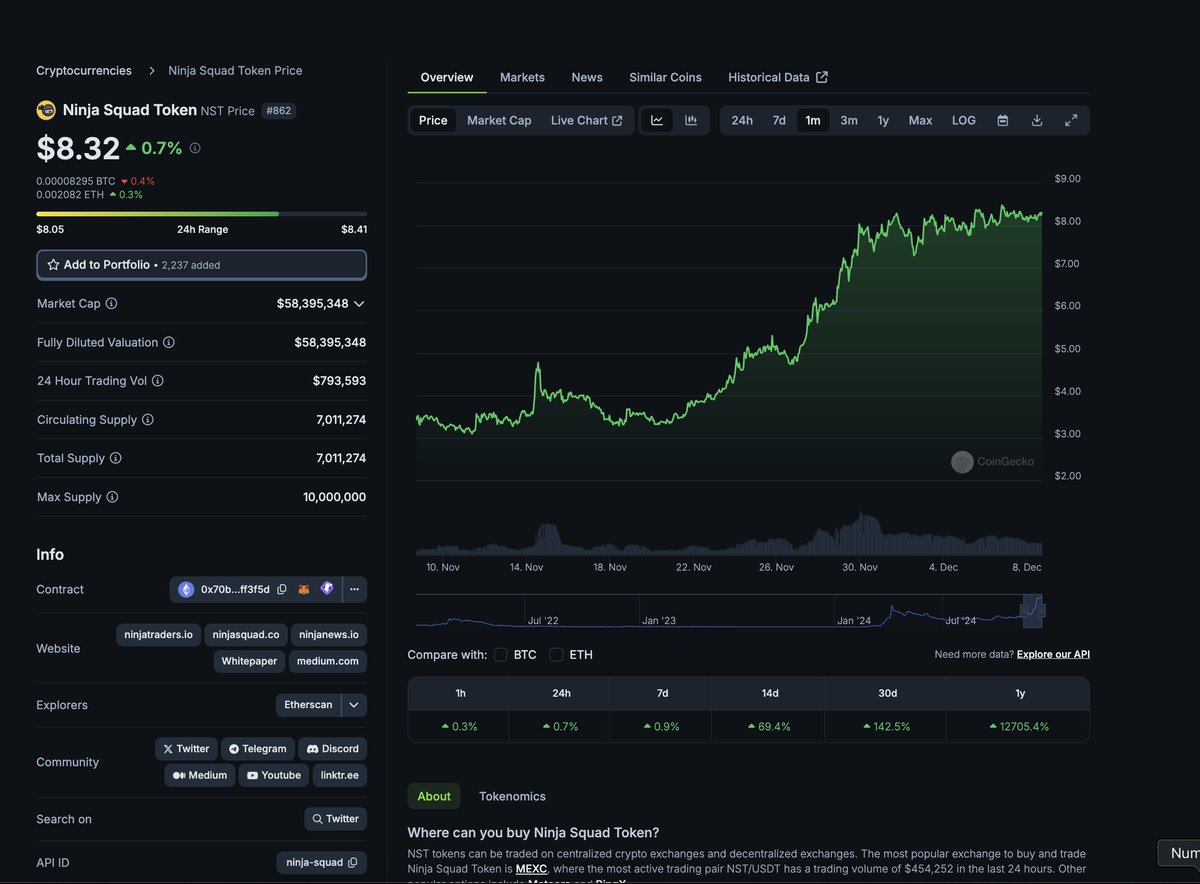Select Max time range
The height and width of the screenshot is (884, 1200).
click(920, 120)
